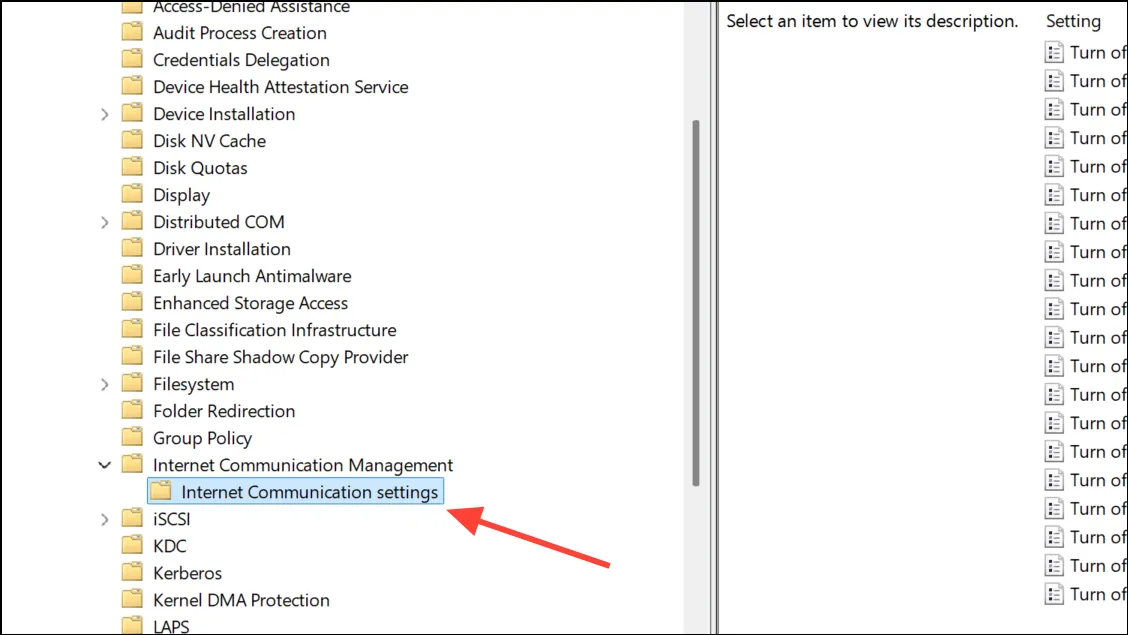The width and height of the screenshot is (1128, 635).
Task: Click the Kerberos folder icon
Action: click(x=132, y=572)
